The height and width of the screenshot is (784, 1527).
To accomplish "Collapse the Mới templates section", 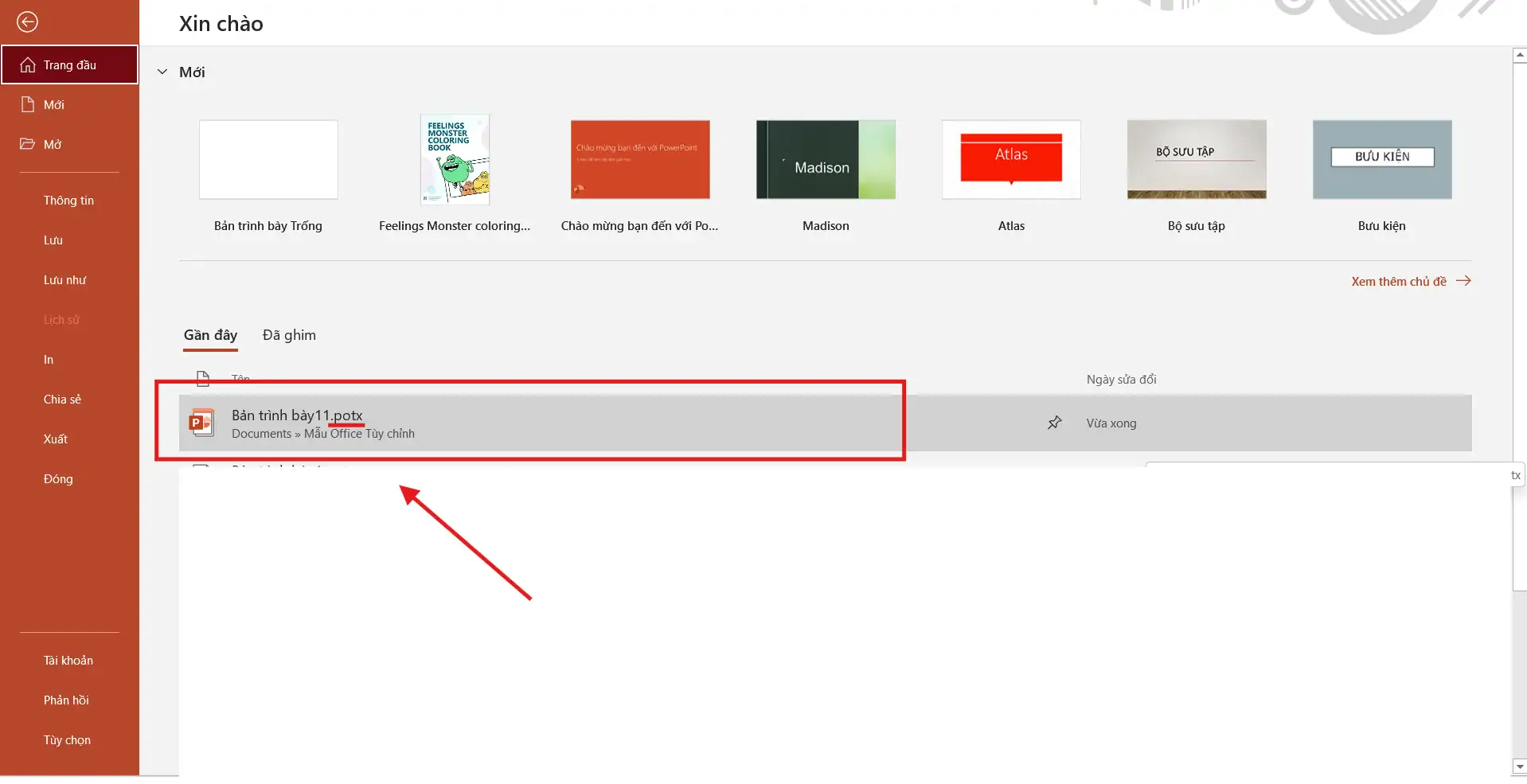I will [x=162, y=71].
